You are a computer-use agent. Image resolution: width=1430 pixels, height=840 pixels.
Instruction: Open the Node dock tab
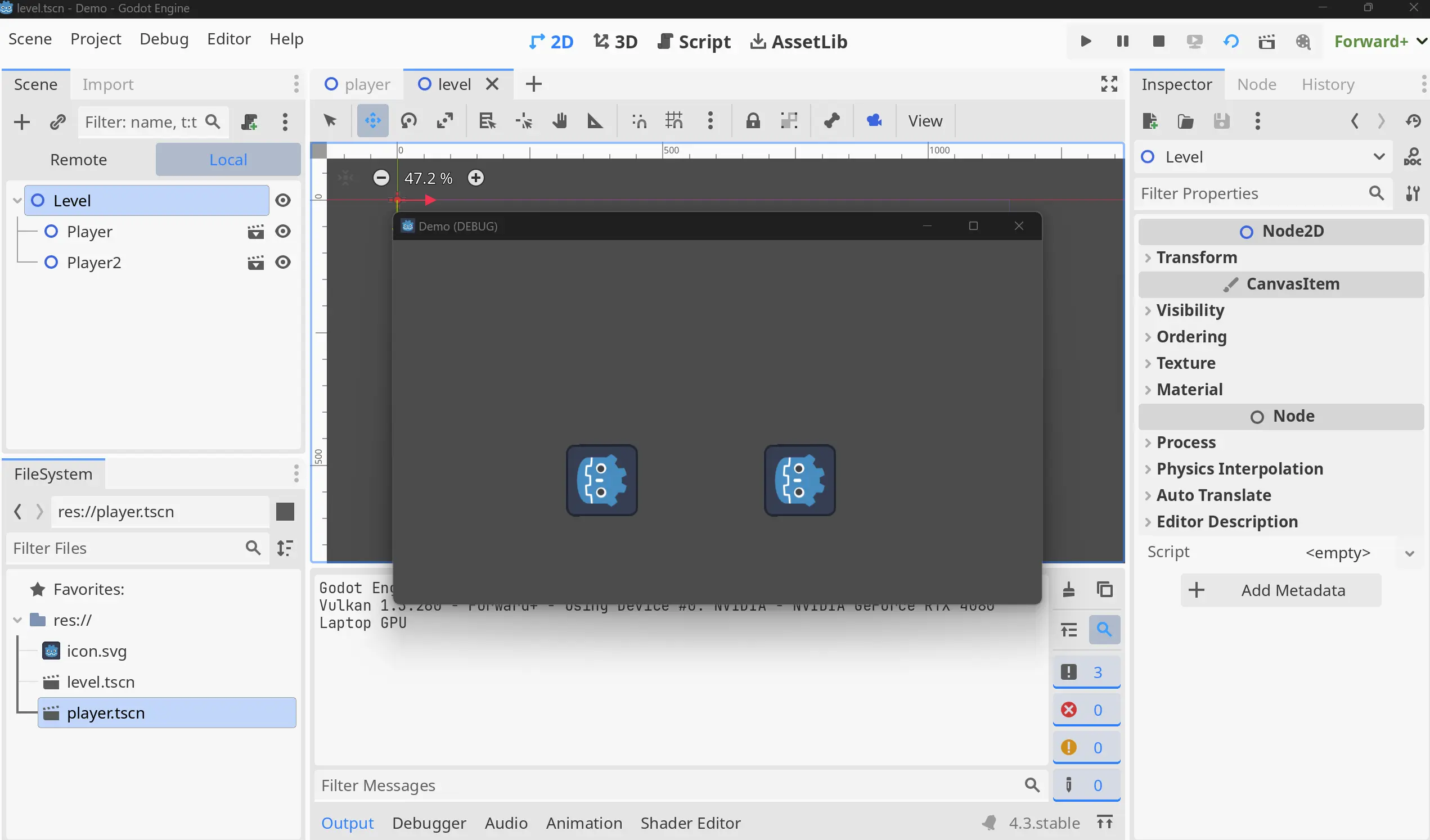1256,84
